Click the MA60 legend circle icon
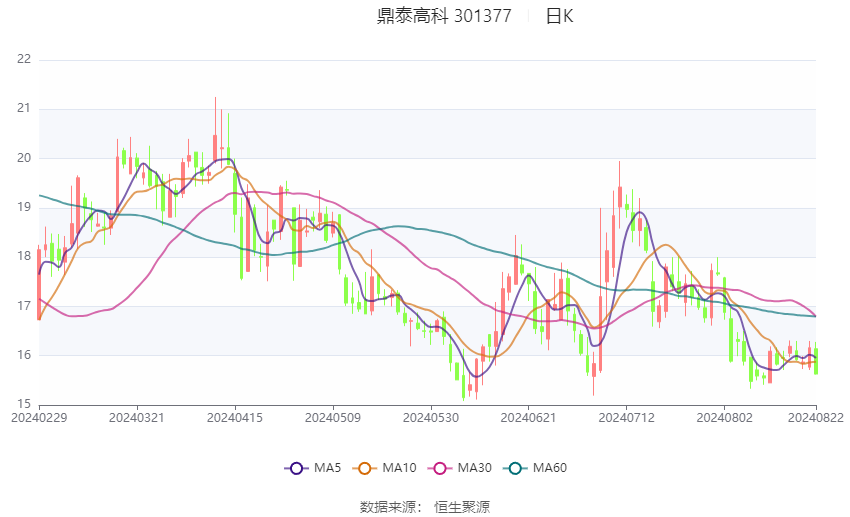 (x=515, y=468)
